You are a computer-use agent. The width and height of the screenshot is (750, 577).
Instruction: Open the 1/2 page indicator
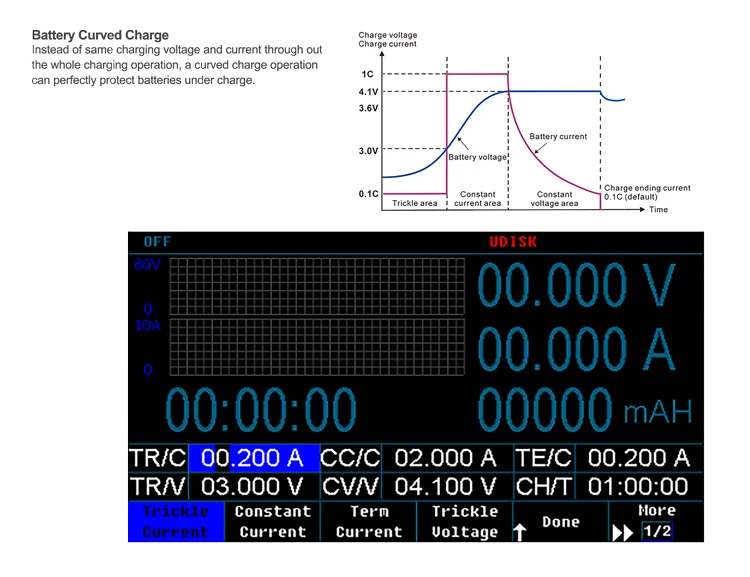pos(657,531)
